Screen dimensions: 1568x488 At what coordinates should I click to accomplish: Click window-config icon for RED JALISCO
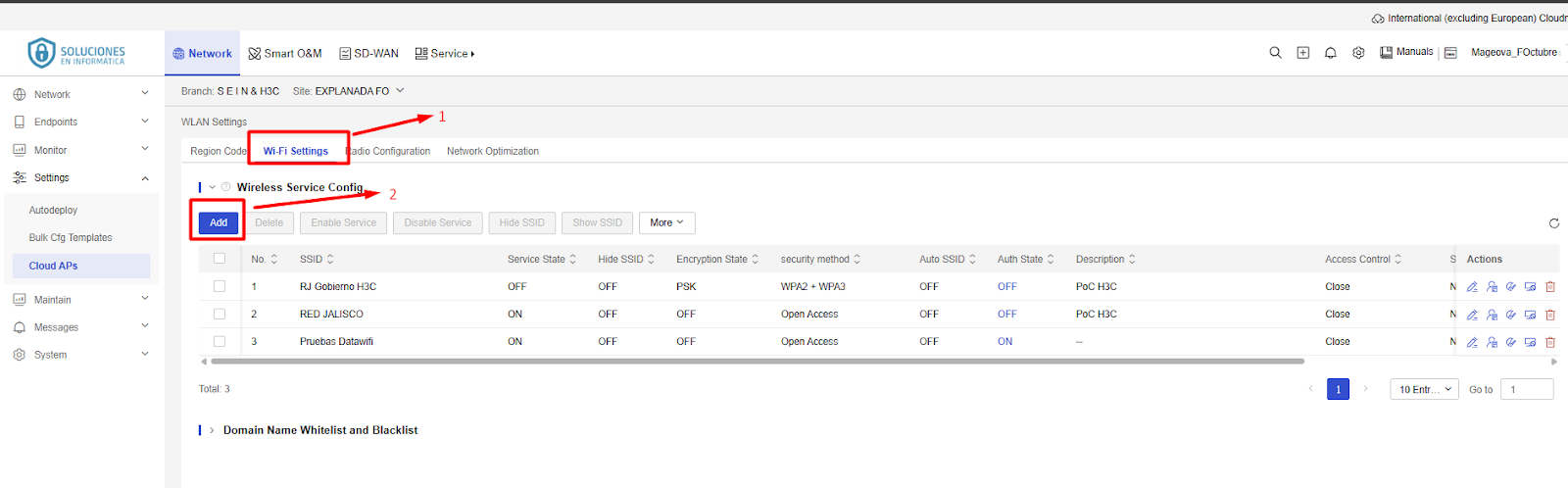click(1530, 315)
